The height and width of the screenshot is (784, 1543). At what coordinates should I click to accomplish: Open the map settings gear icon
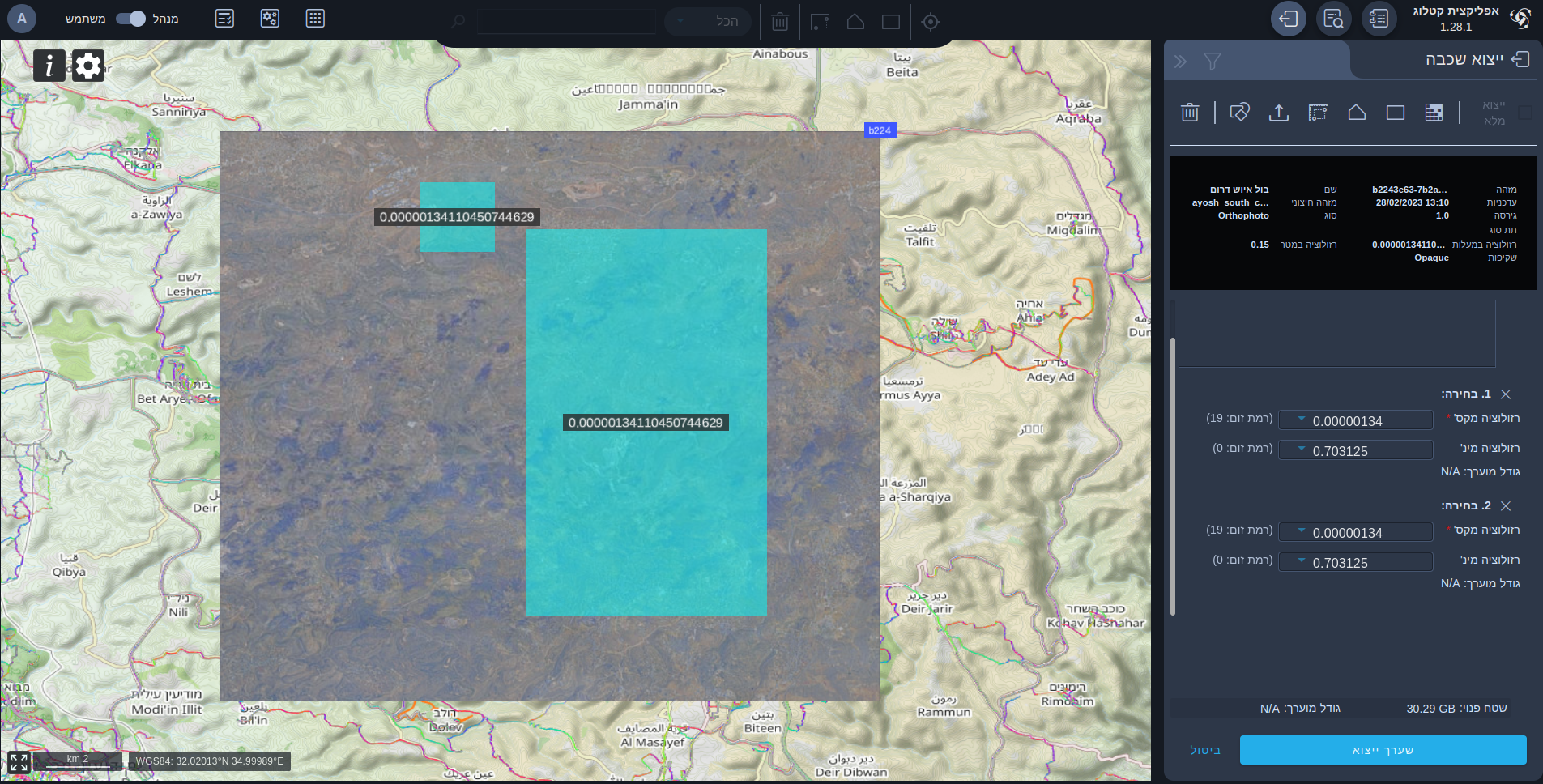(88, 66)
